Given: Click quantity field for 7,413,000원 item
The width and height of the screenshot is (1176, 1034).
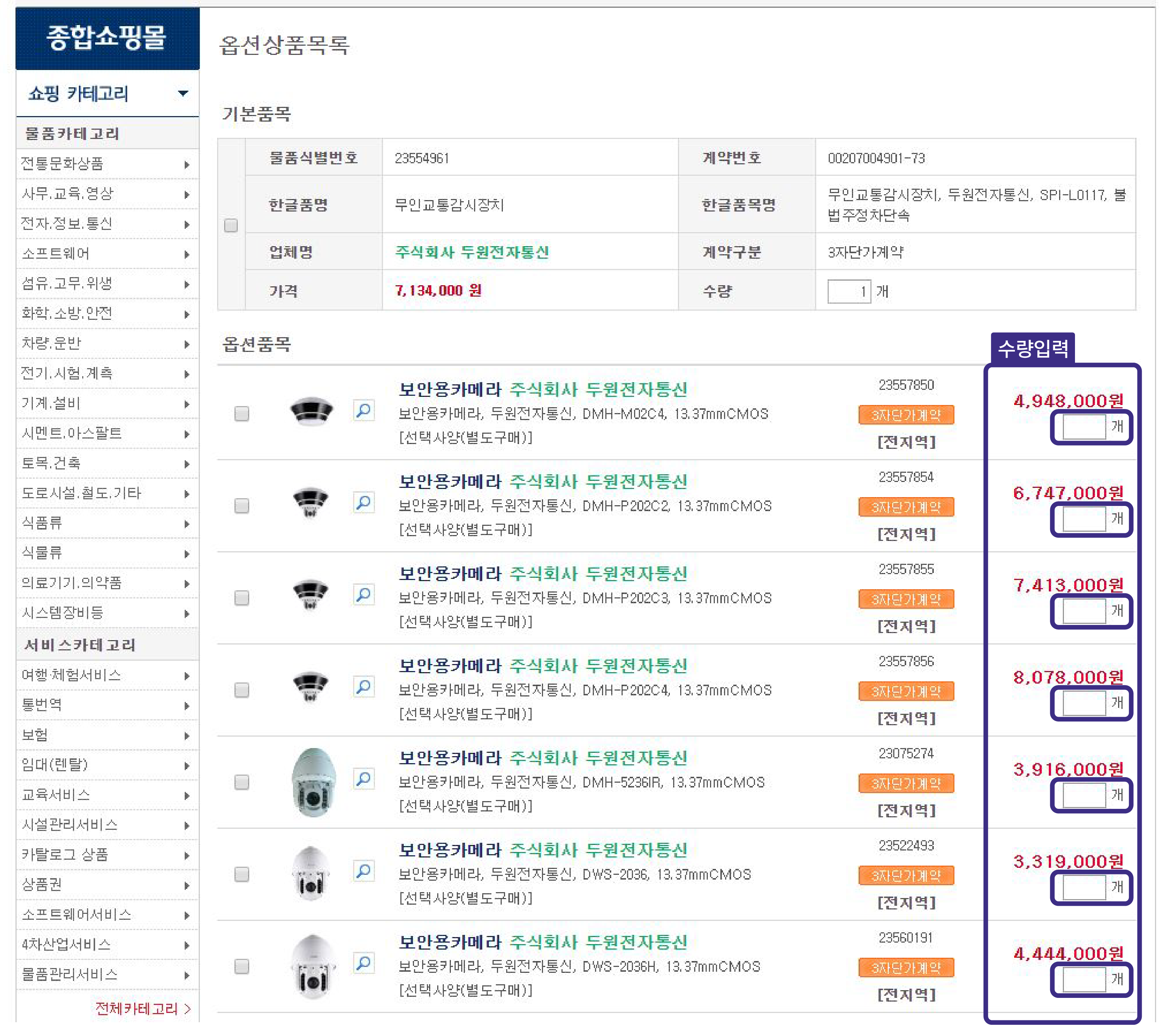Looking at the screenshot, I should click(1084, 611).
